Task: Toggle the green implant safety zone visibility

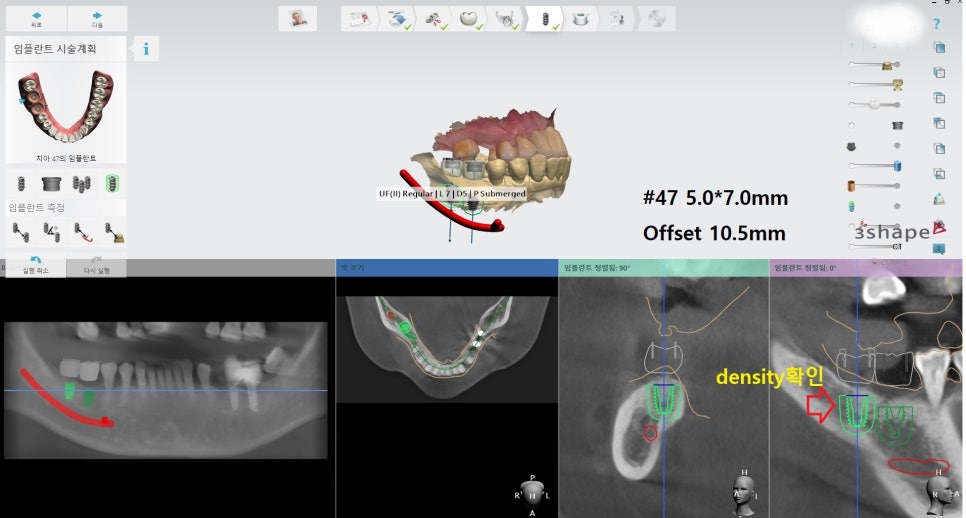Action: point(852,206)
